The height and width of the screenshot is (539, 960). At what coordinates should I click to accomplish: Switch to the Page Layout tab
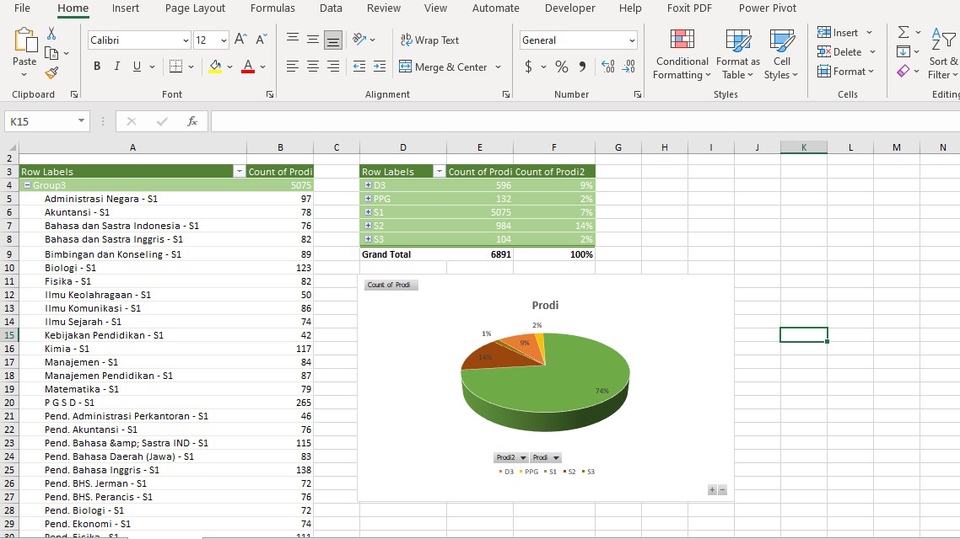(x=195, y=9)
